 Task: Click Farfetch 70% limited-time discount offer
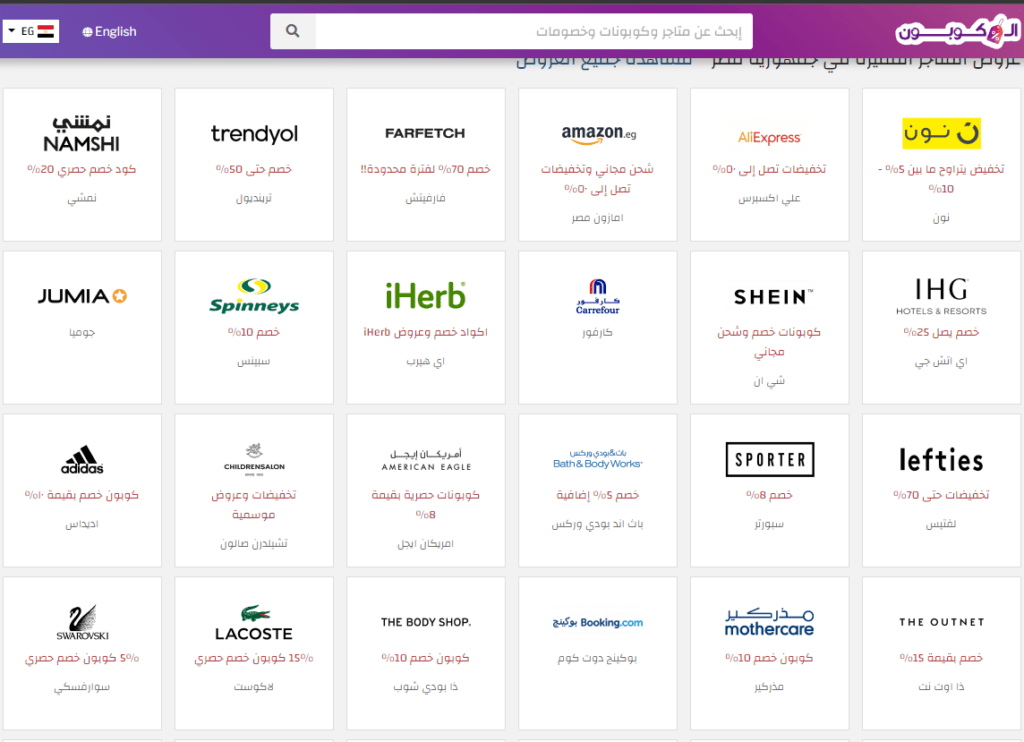pyautogui.click(x=425, y=169)
